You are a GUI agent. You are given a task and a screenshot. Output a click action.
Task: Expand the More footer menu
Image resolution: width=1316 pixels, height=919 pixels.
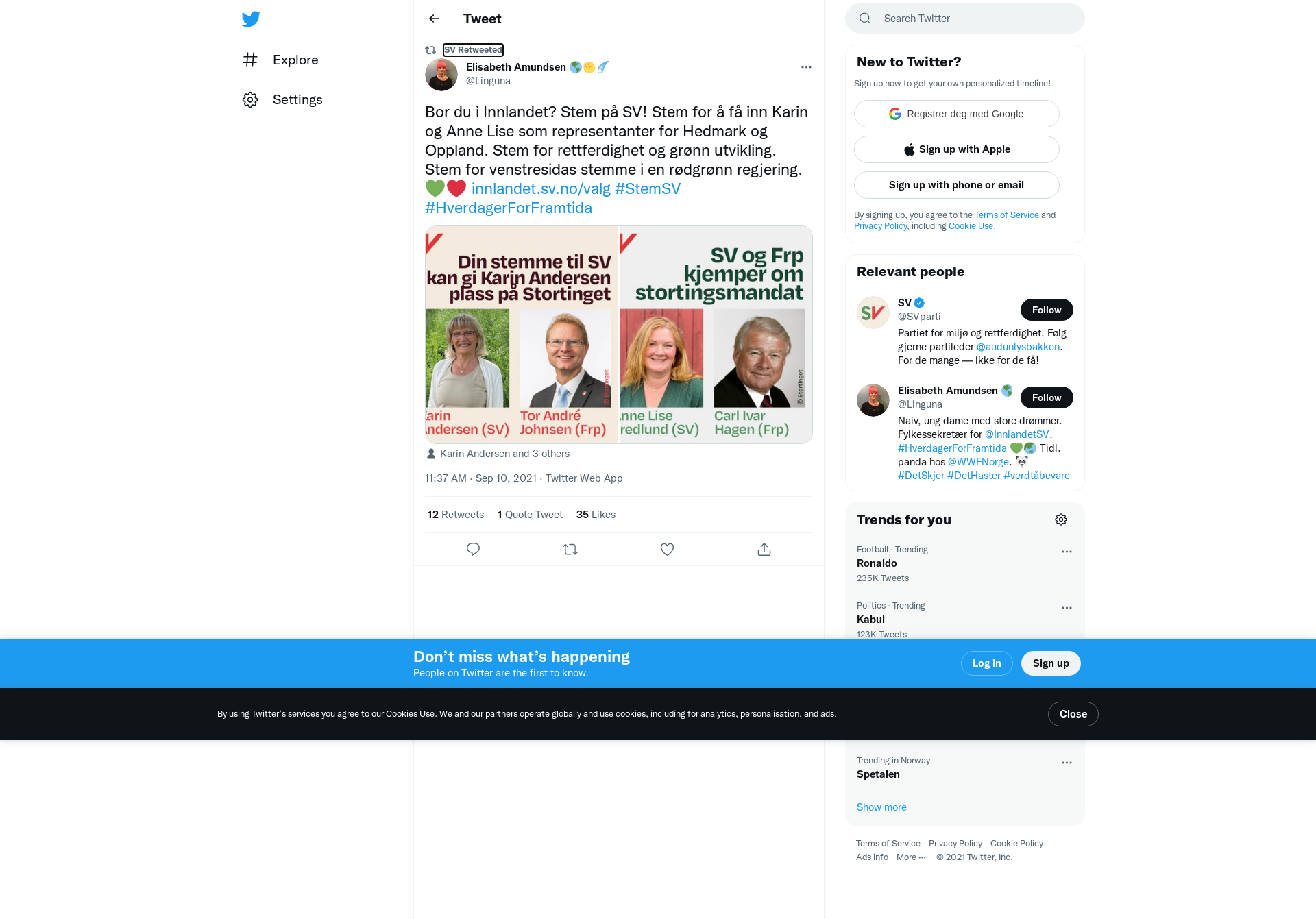pyautogui.click(x=911, y=857)
